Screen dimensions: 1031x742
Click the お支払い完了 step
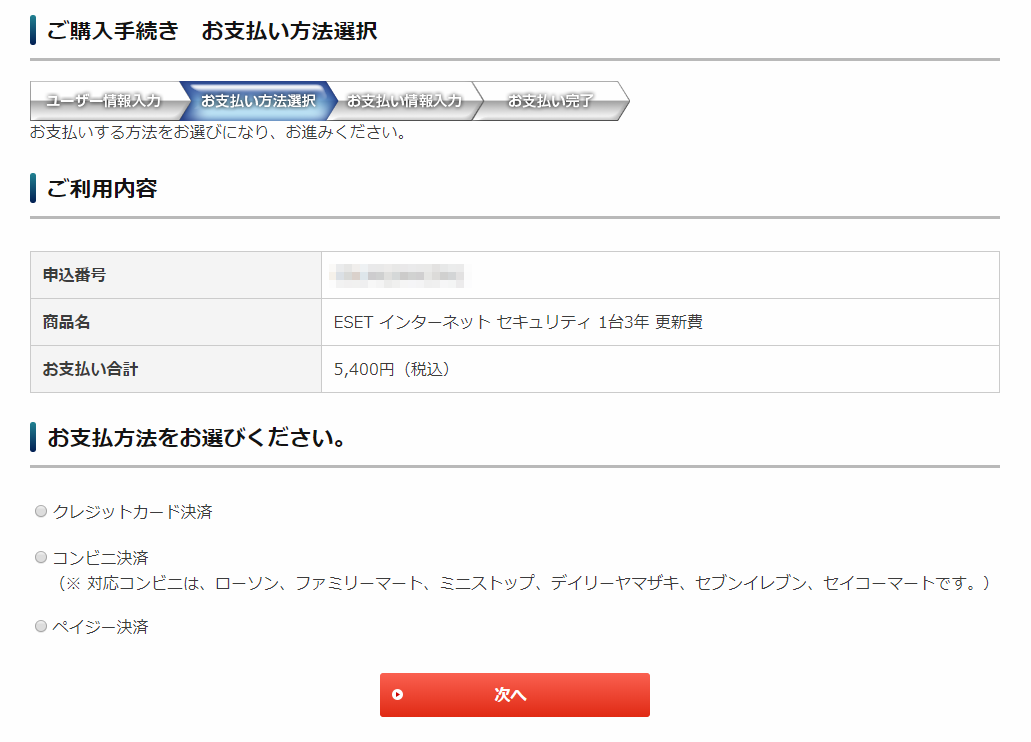[x=550, y=101]
